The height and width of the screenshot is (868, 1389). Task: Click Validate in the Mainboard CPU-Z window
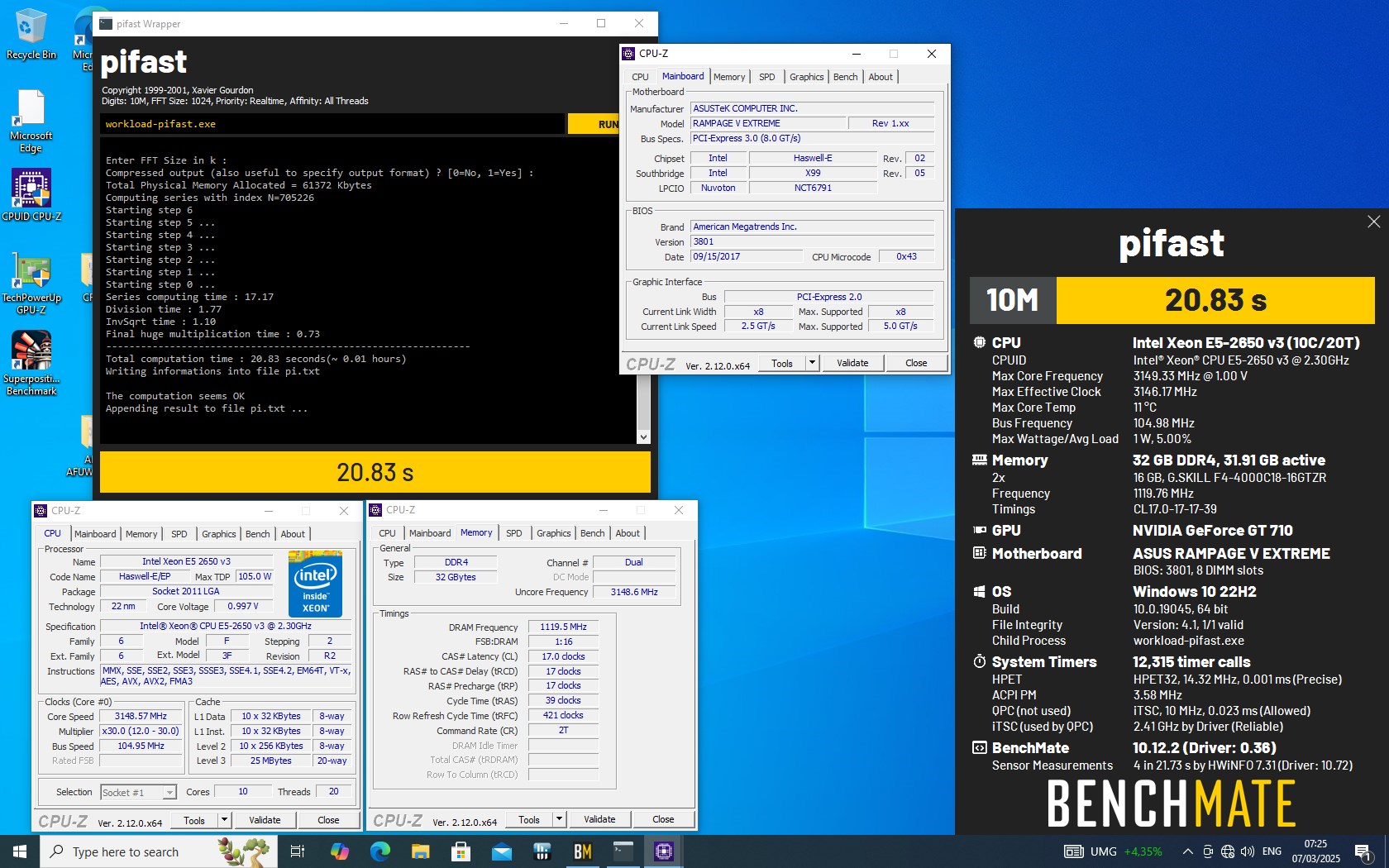[x=852, y=363]
